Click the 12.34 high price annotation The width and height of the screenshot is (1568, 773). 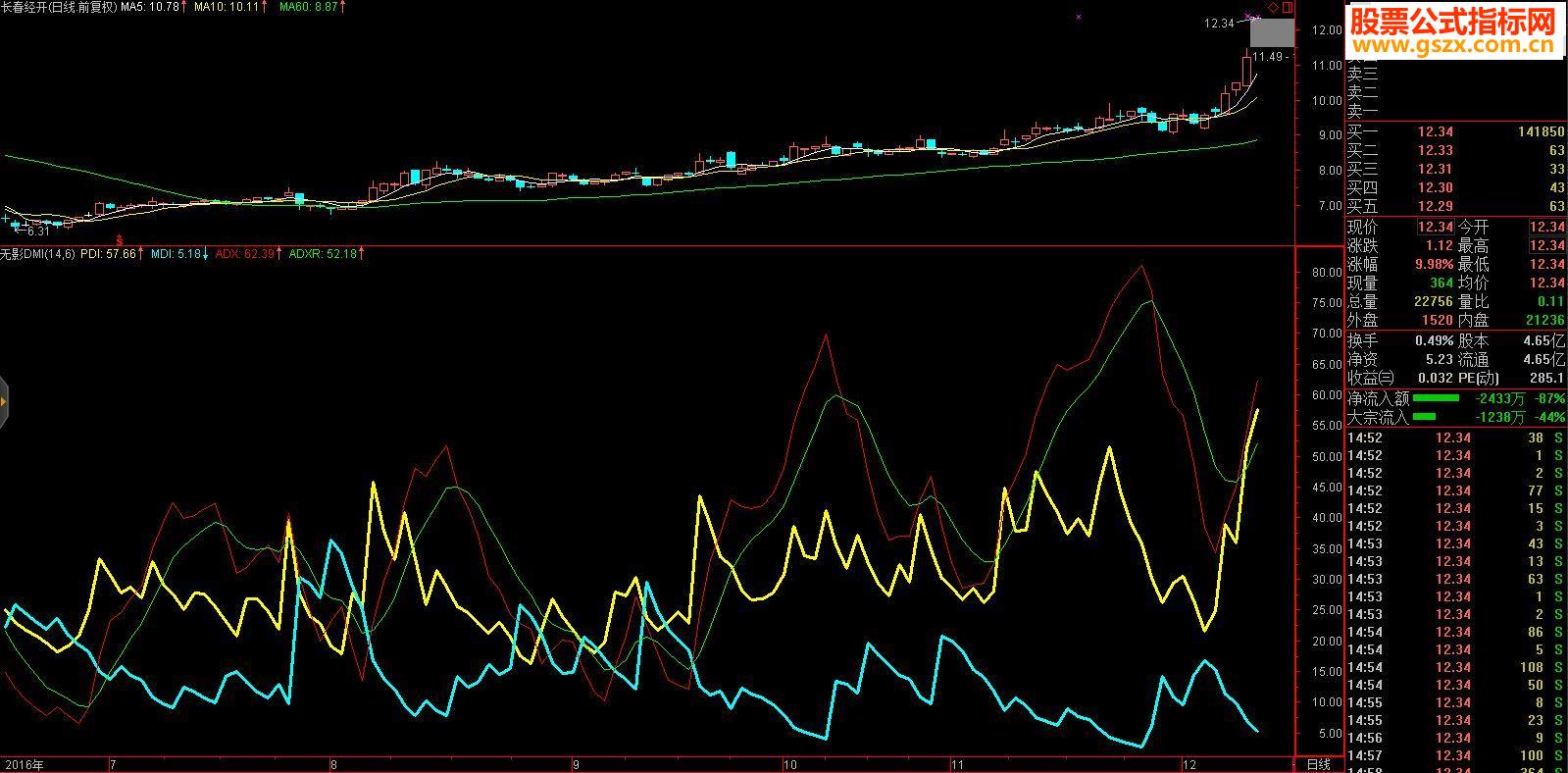(x=1219, y=24)
